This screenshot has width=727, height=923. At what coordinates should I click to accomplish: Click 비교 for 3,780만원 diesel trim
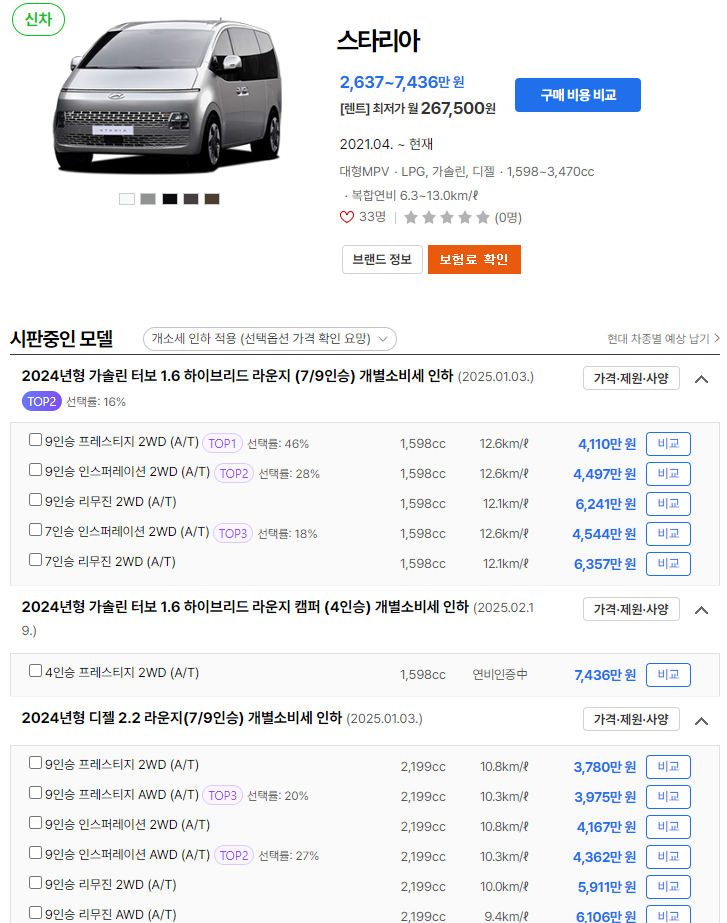(x=668, y=767)
